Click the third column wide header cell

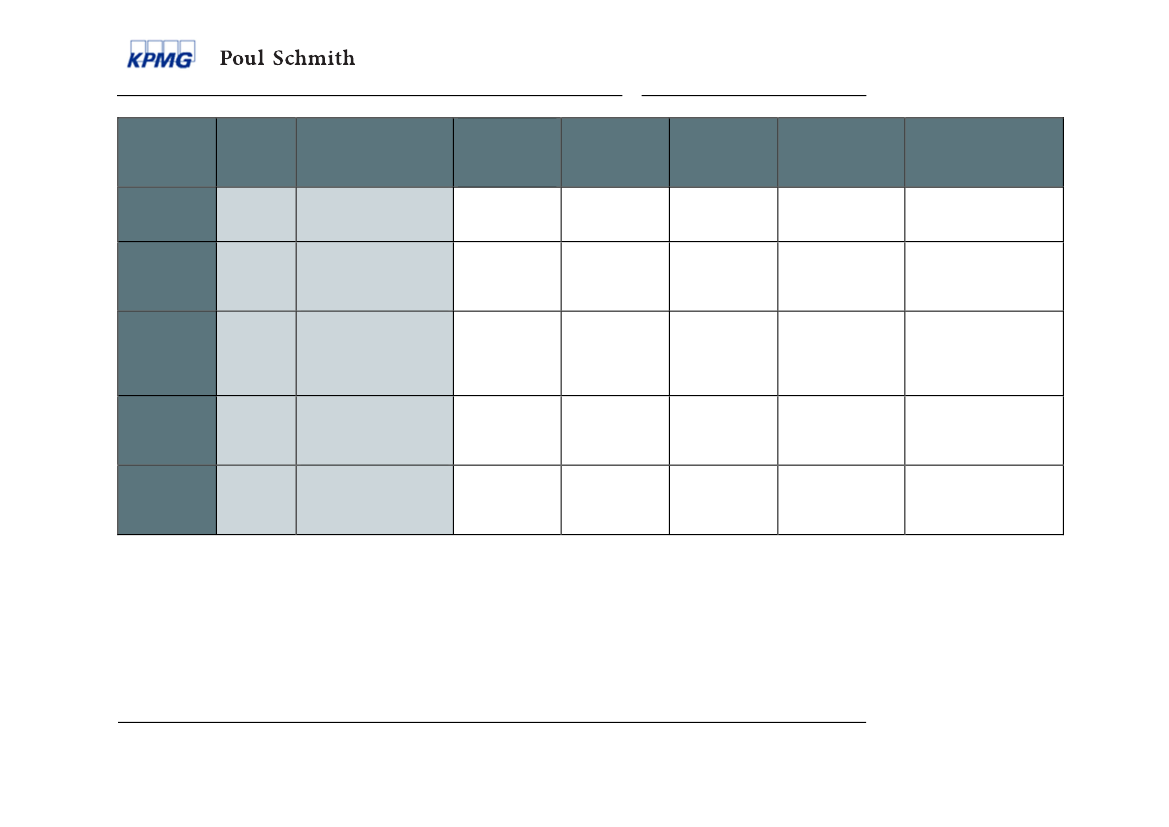click(x=375, y=152)
